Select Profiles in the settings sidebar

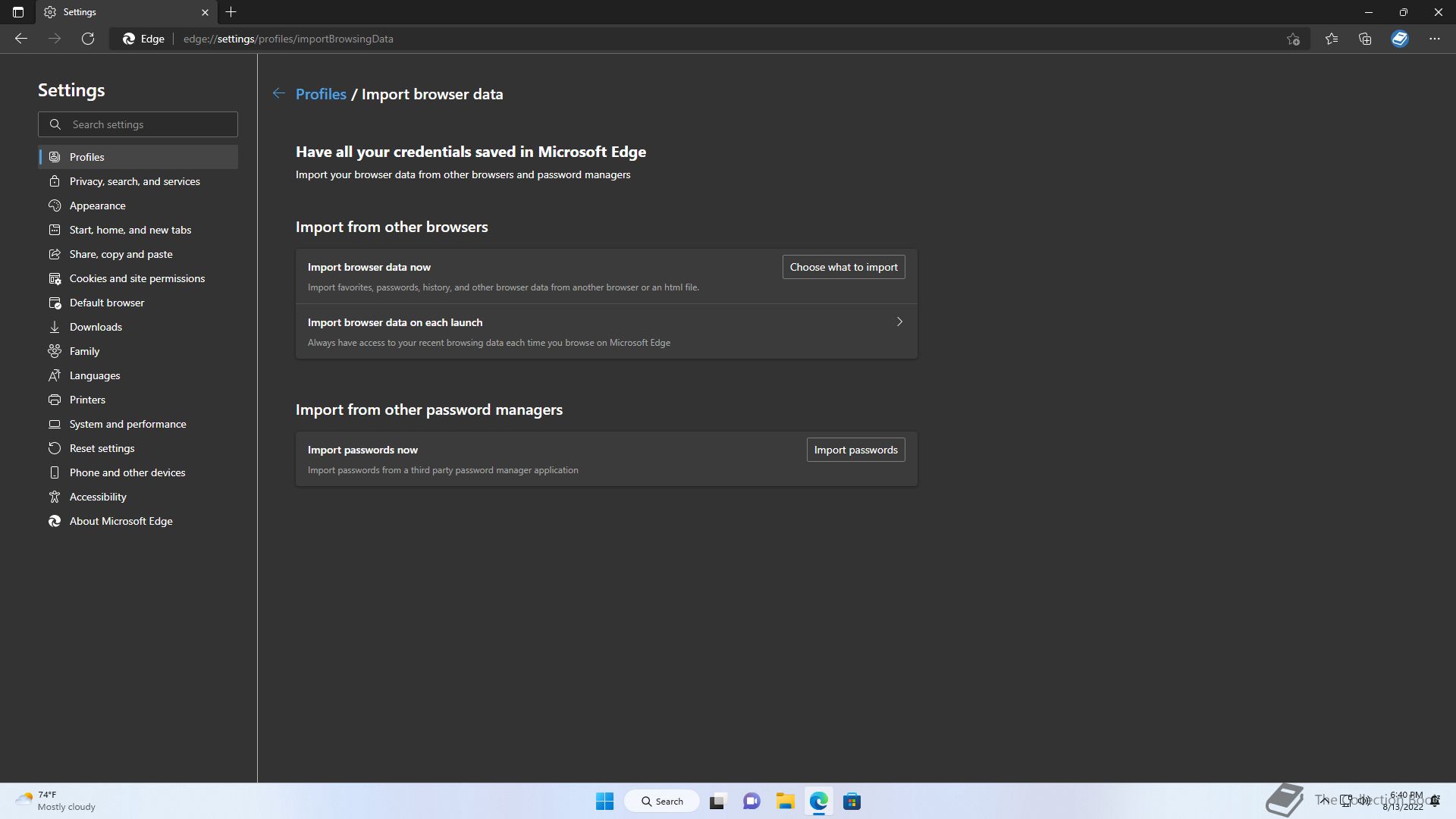138,157
